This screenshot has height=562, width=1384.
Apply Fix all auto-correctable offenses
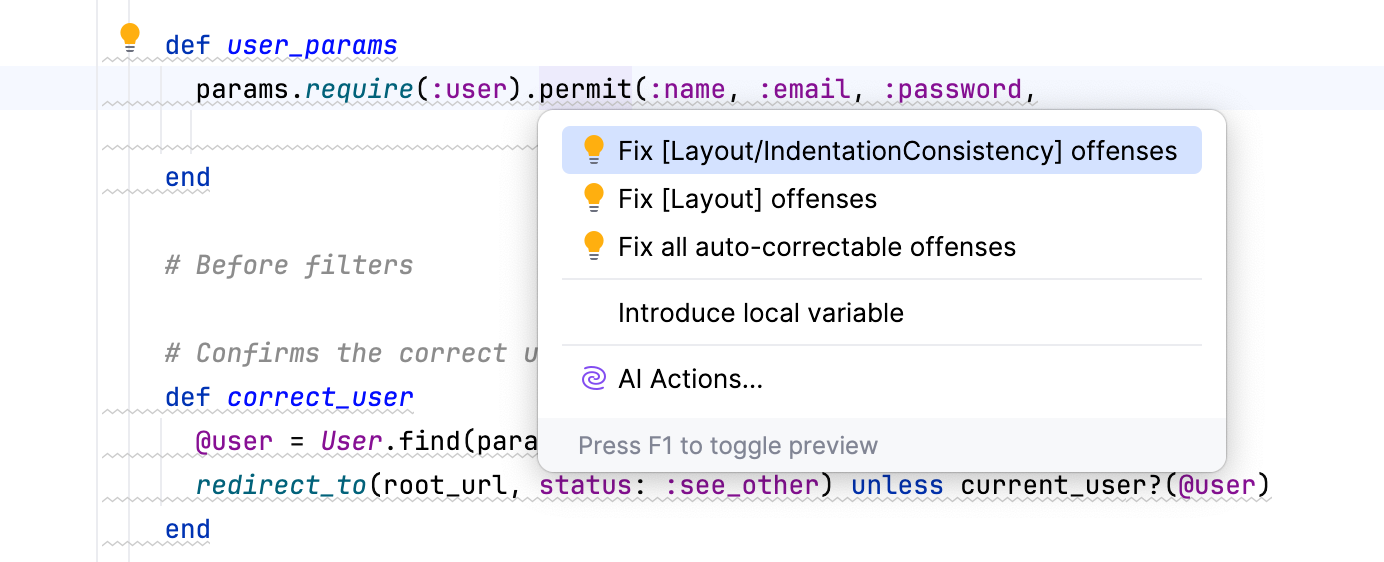(x=816, y=247)
